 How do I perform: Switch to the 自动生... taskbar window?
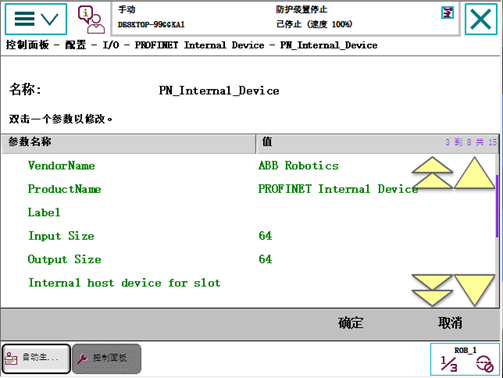pyautogui.click(x=36, y=359)
